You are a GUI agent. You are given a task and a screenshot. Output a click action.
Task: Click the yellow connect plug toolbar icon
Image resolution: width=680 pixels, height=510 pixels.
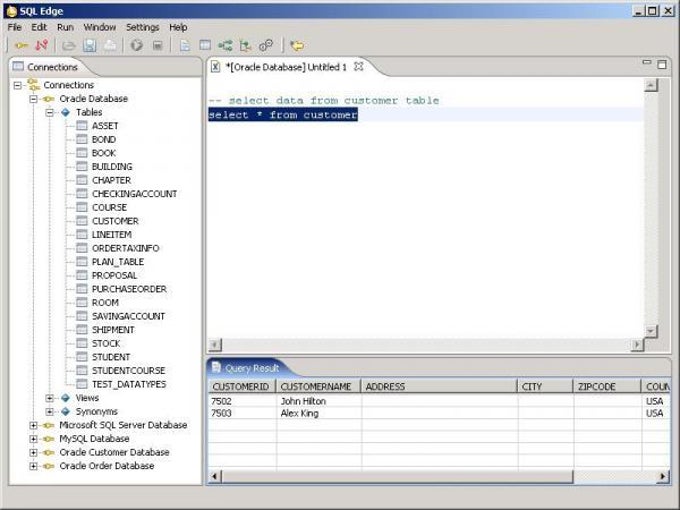tap(21, 45)
